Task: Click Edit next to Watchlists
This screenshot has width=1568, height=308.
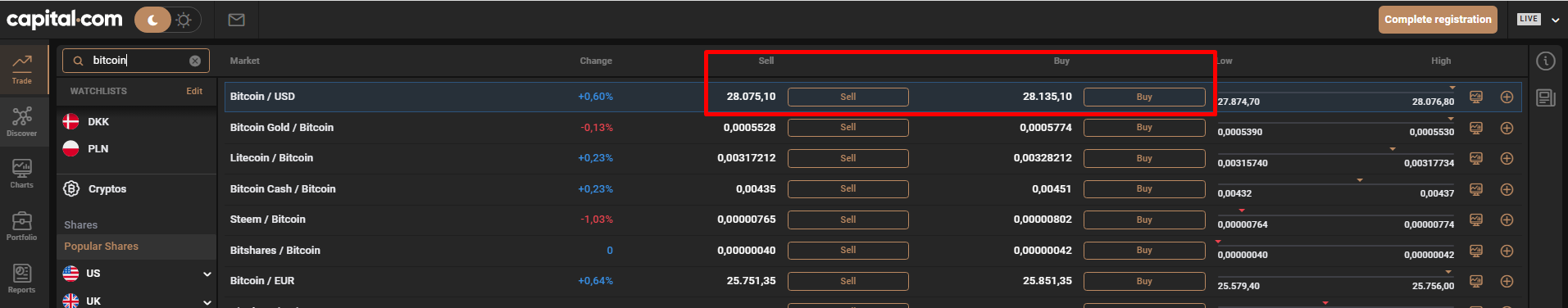Action: pos(194,91)
